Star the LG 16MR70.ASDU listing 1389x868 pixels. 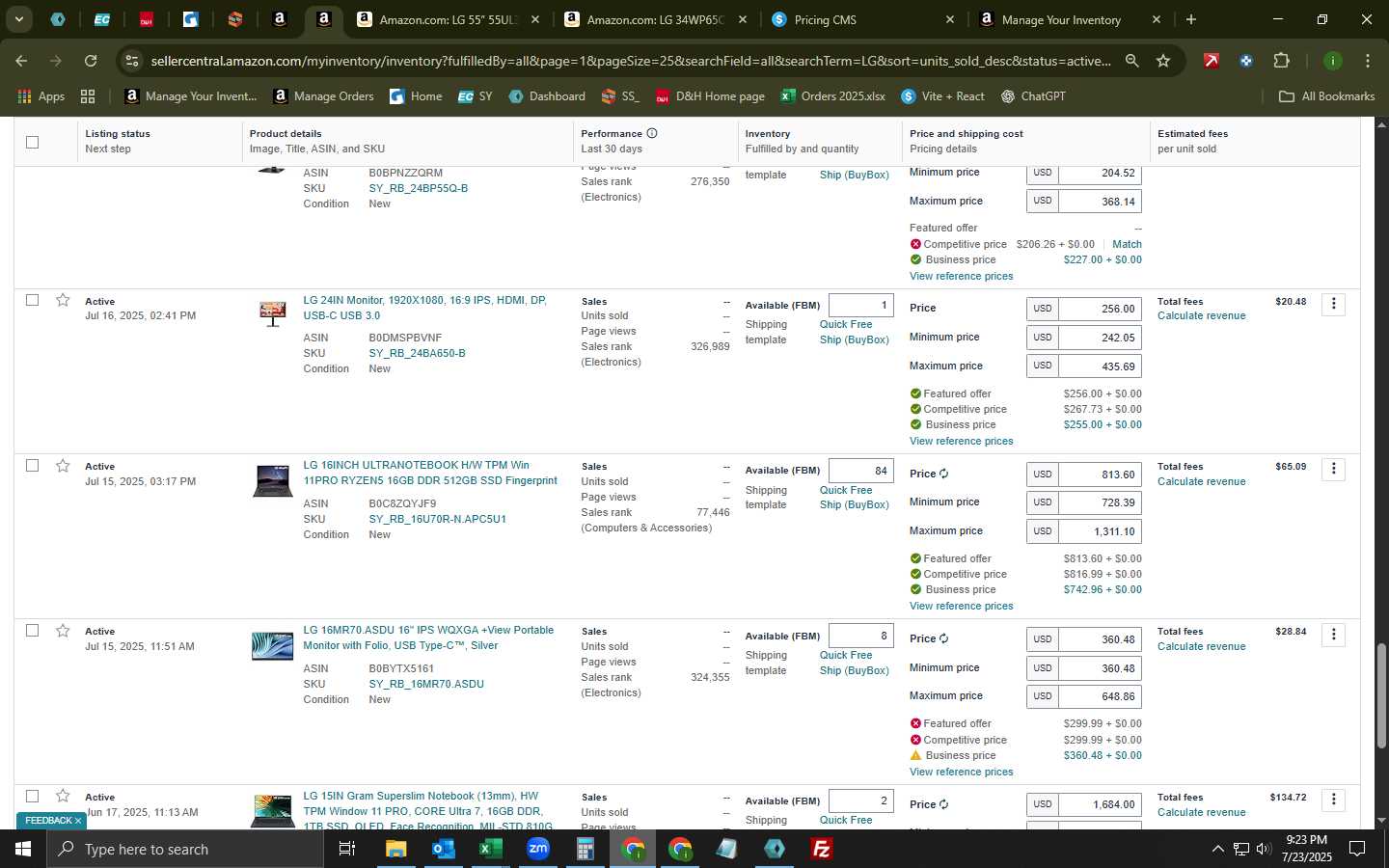pyautogui.click(x=63, y=631)
